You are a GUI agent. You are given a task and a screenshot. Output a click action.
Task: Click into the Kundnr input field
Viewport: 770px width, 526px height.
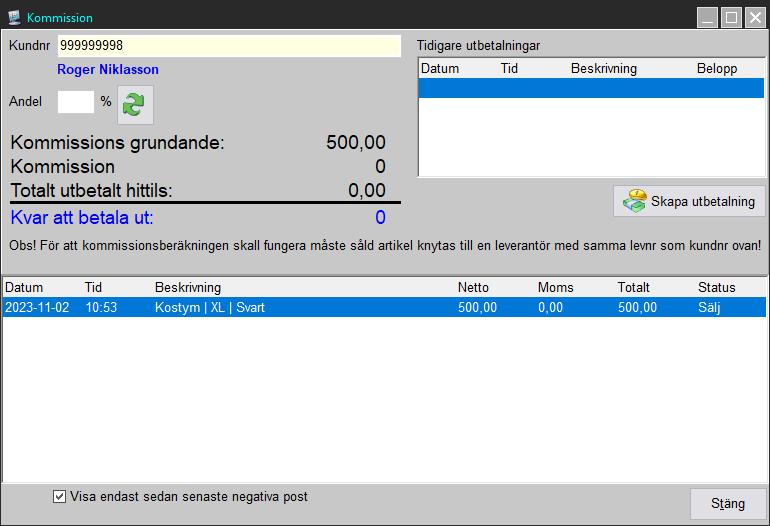pos(229,46)
